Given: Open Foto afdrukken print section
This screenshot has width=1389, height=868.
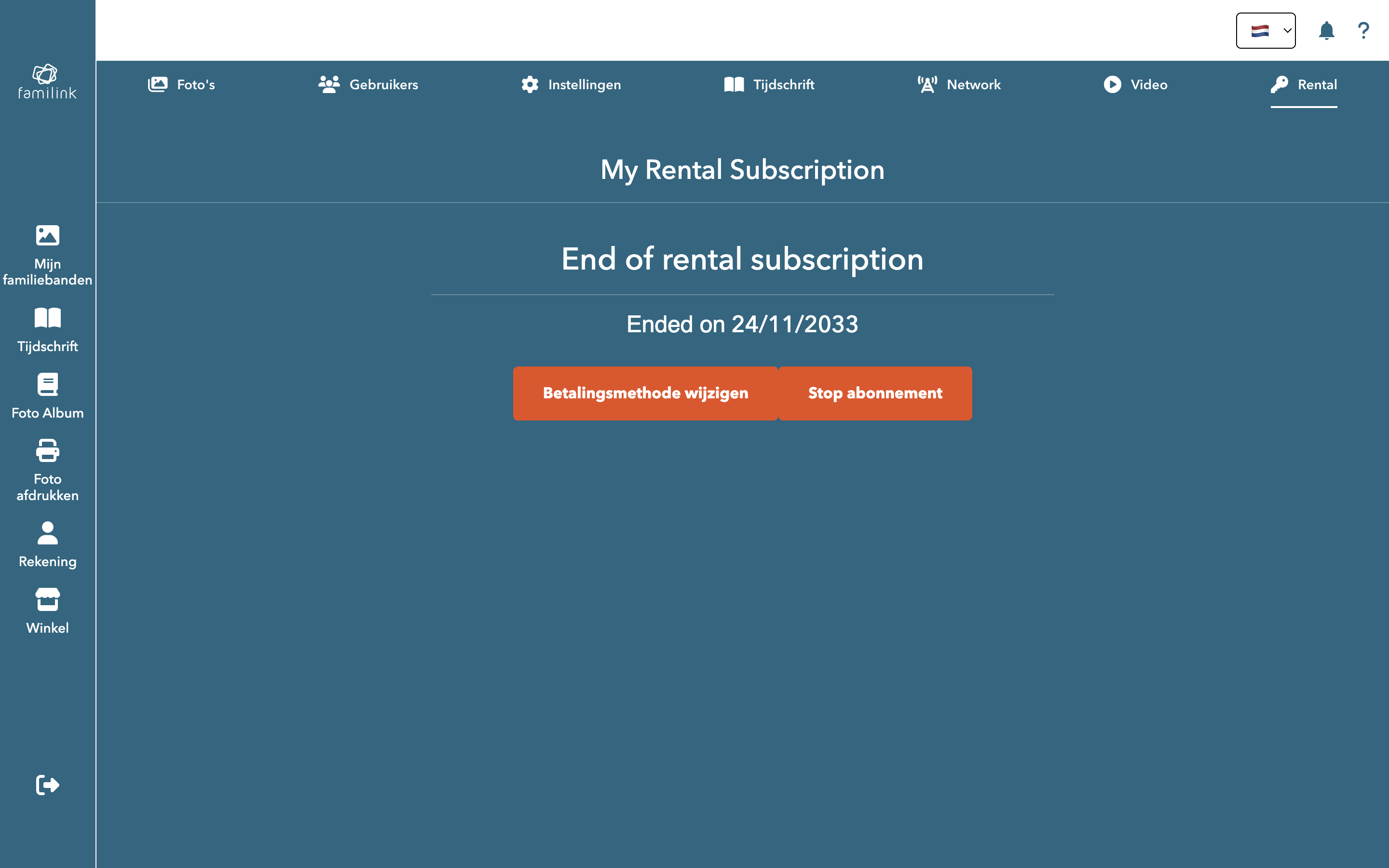Looking at the screenshot, I should (47, 470).
